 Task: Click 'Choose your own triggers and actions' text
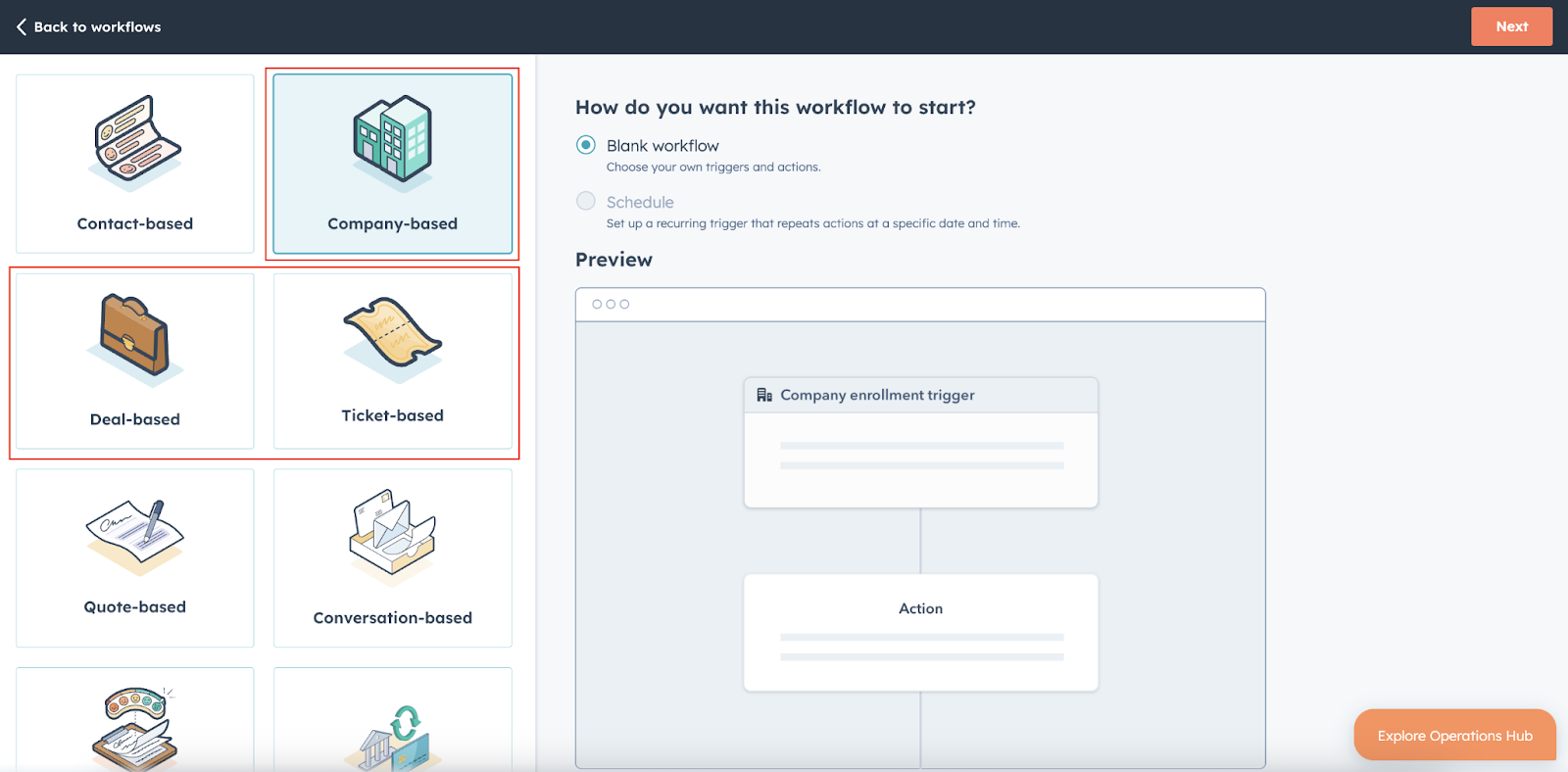(x=713, y=168)
